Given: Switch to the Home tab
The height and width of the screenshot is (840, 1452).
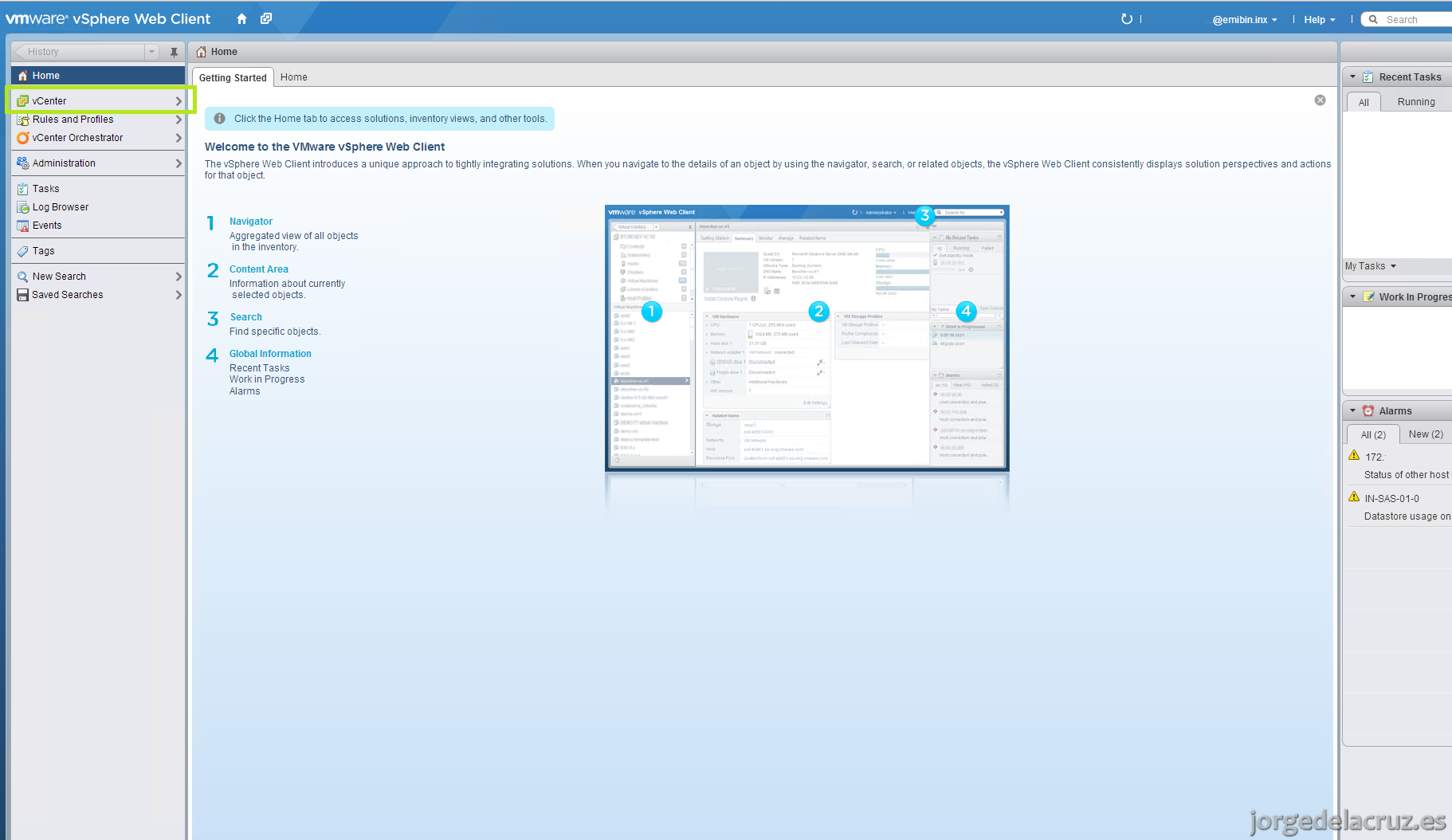Looking at the screenshot, I should click(294, 77).
